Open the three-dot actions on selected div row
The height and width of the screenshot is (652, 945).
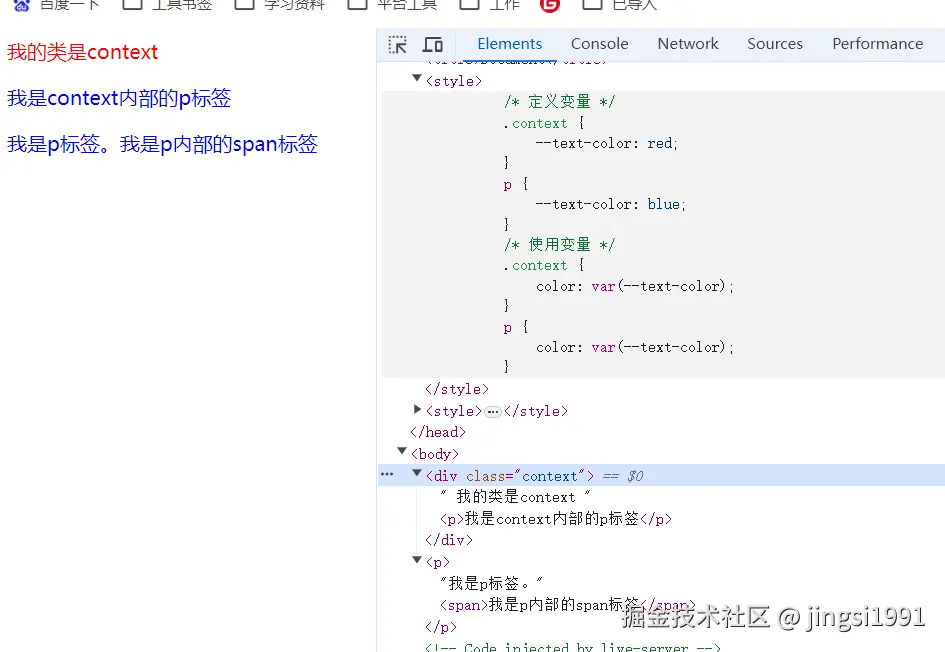(x=387, y=474)
